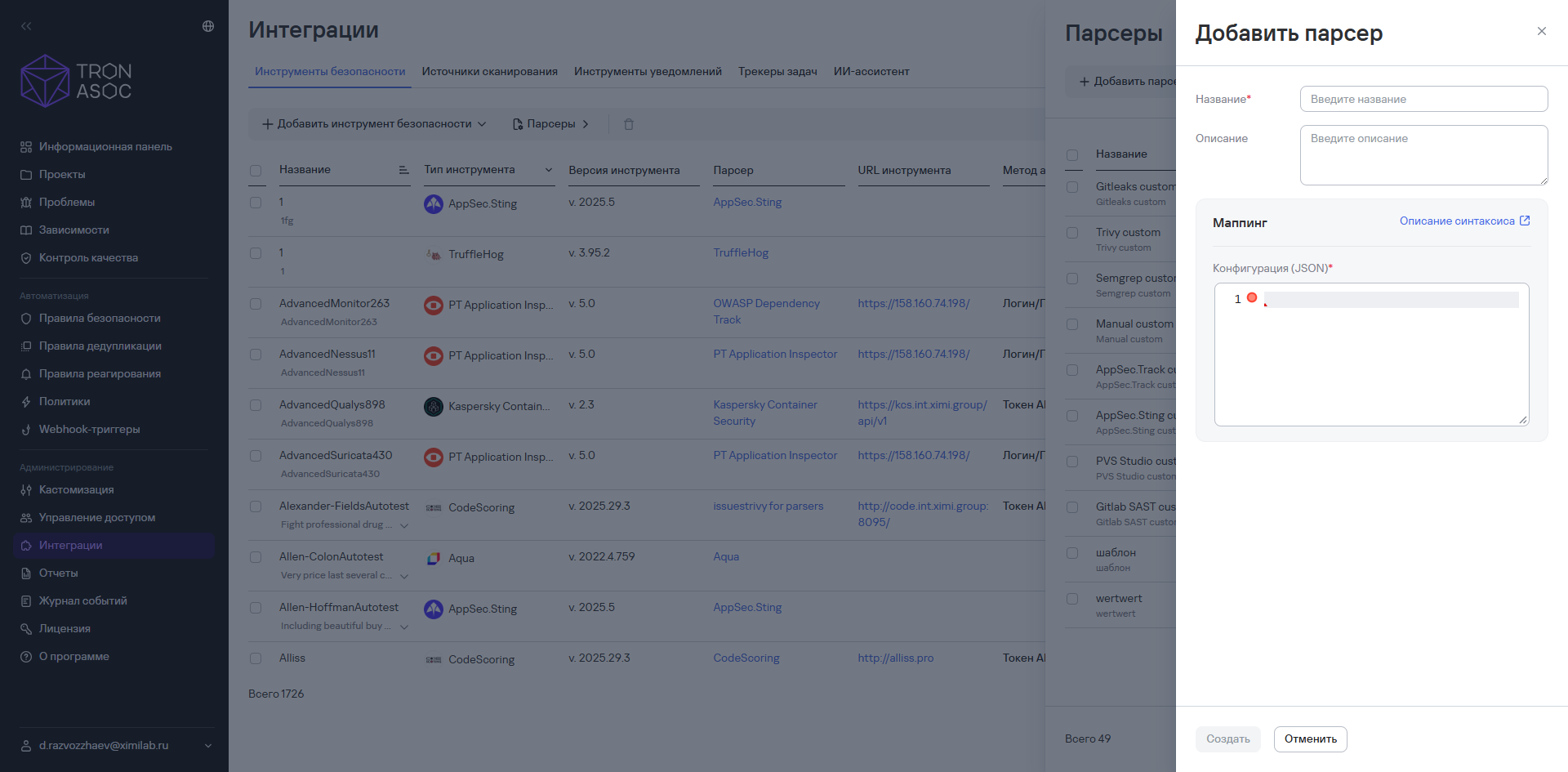
Task: Open Правила безопасности icon
Action: 26,319
